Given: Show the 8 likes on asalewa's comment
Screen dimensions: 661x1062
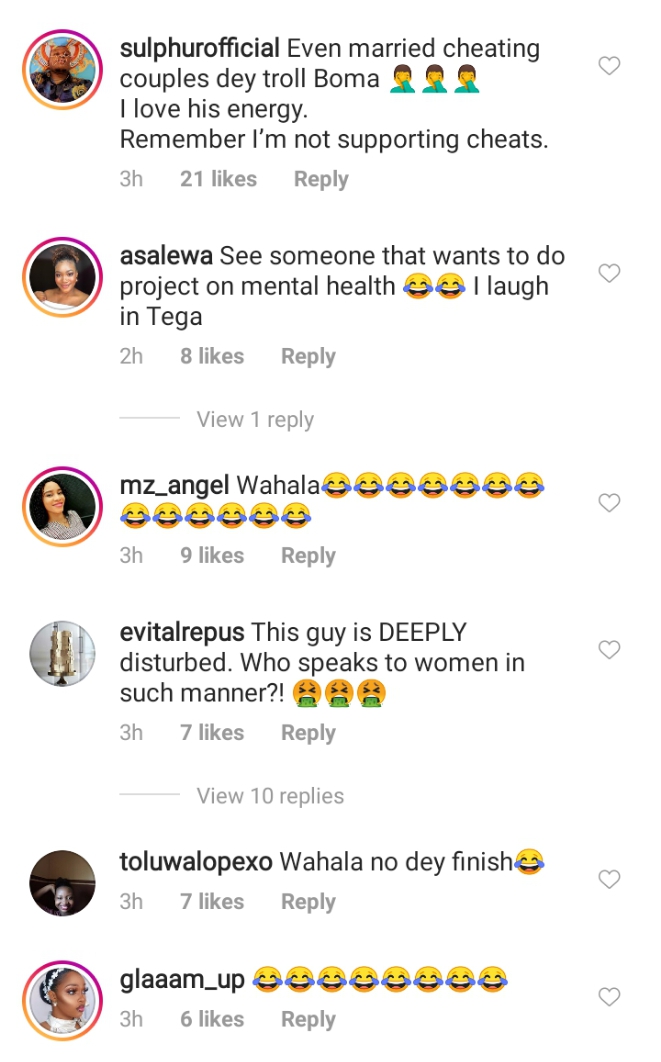Looking at the screenshot, I should point(212,356).
